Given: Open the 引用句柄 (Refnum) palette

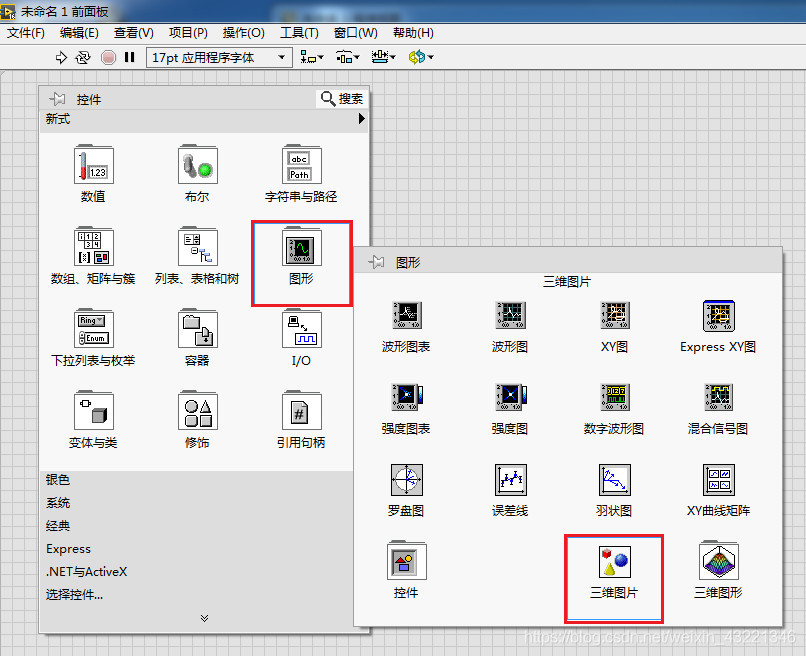Looking at the screenshot, I should tap(301, 411).
